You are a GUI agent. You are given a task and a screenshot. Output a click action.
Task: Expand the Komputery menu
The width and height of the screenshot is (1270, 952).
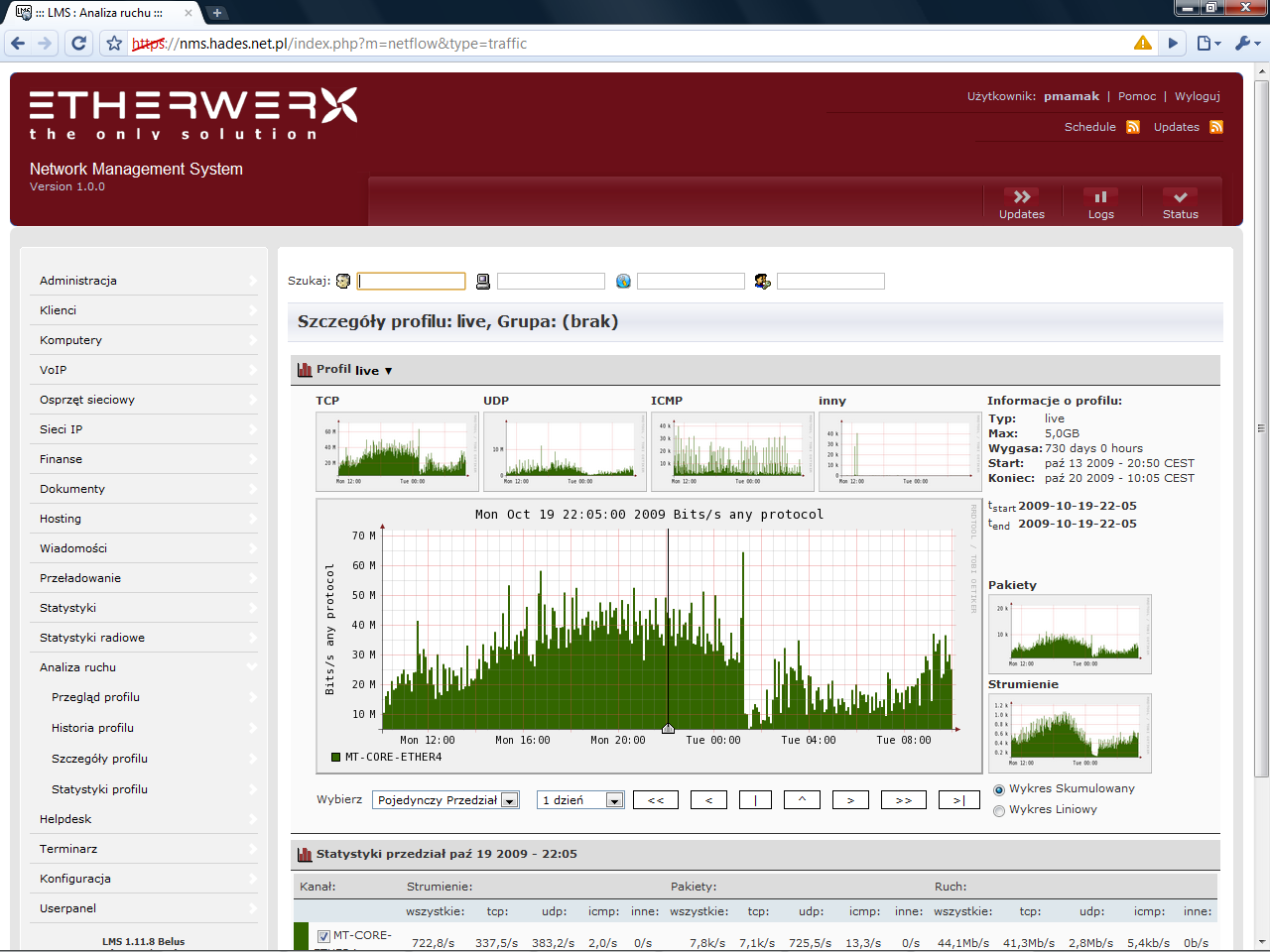144,340
